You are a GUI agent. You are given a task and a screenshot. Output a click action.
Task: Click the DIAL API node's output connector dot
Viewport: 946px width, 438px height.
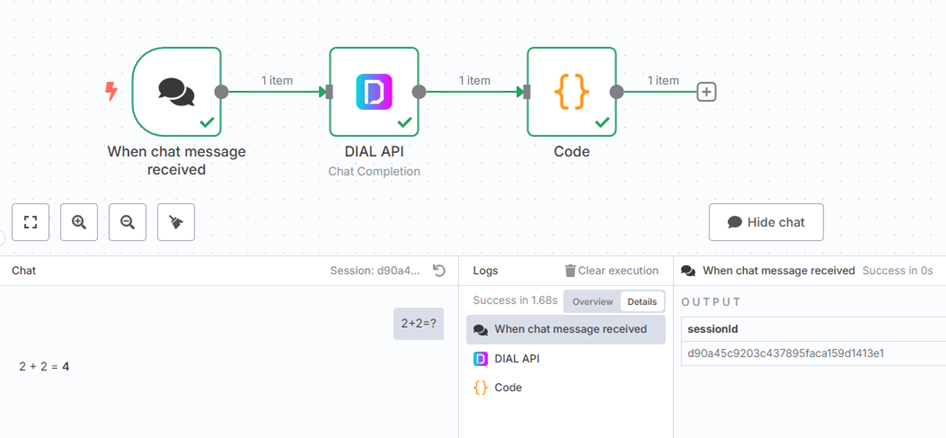419,92
